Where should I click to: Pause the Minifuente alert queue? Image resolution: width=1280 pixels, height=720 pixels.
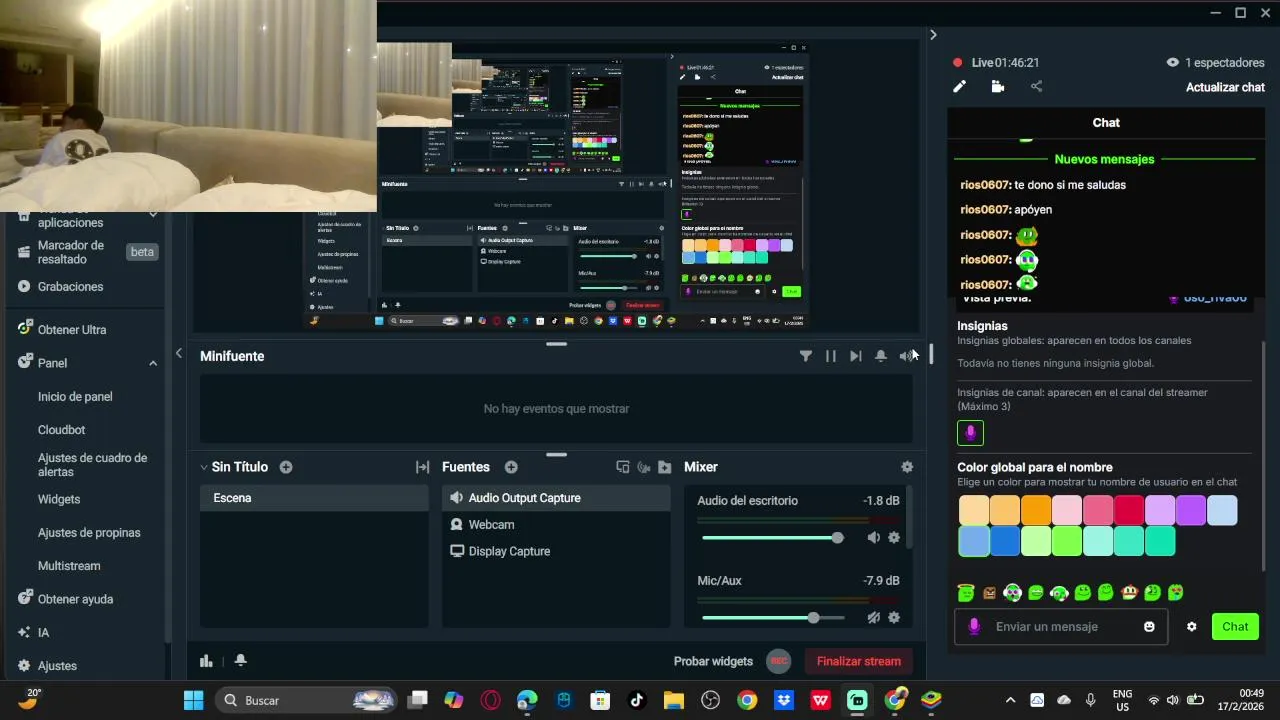point(831,356)
